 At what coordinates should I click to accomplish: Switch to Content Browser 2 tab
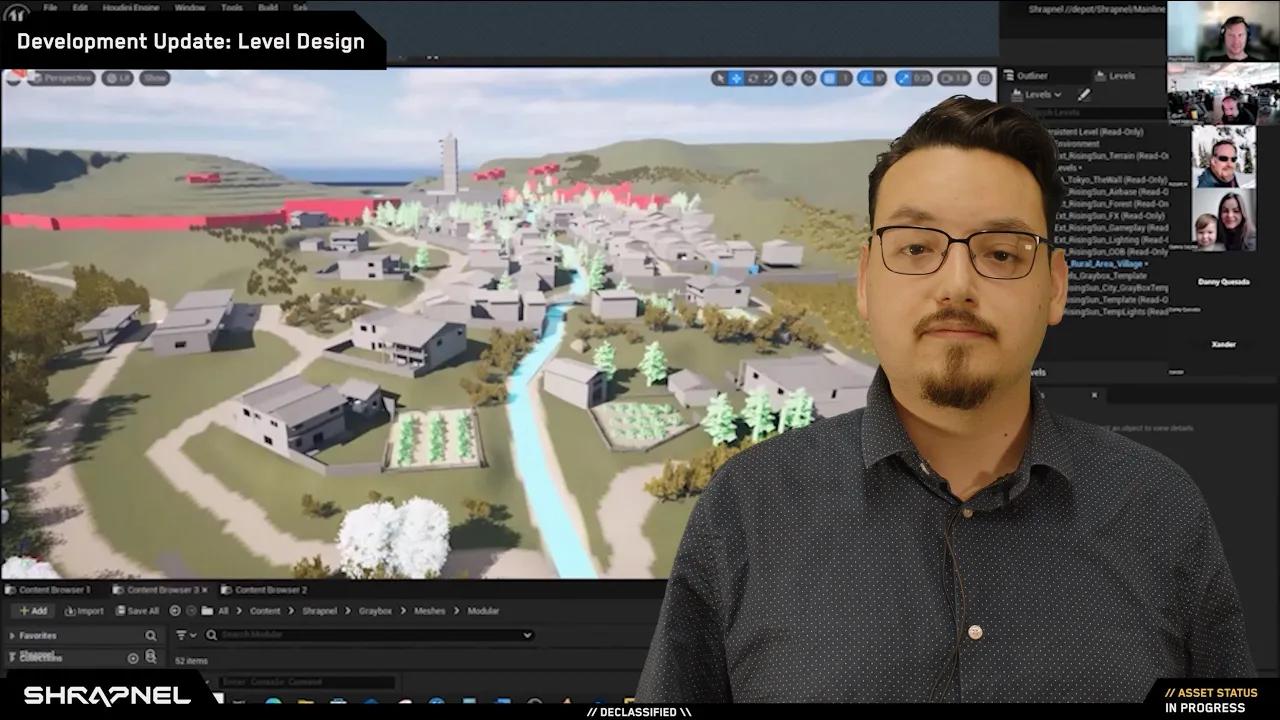[x=264, y=590]
